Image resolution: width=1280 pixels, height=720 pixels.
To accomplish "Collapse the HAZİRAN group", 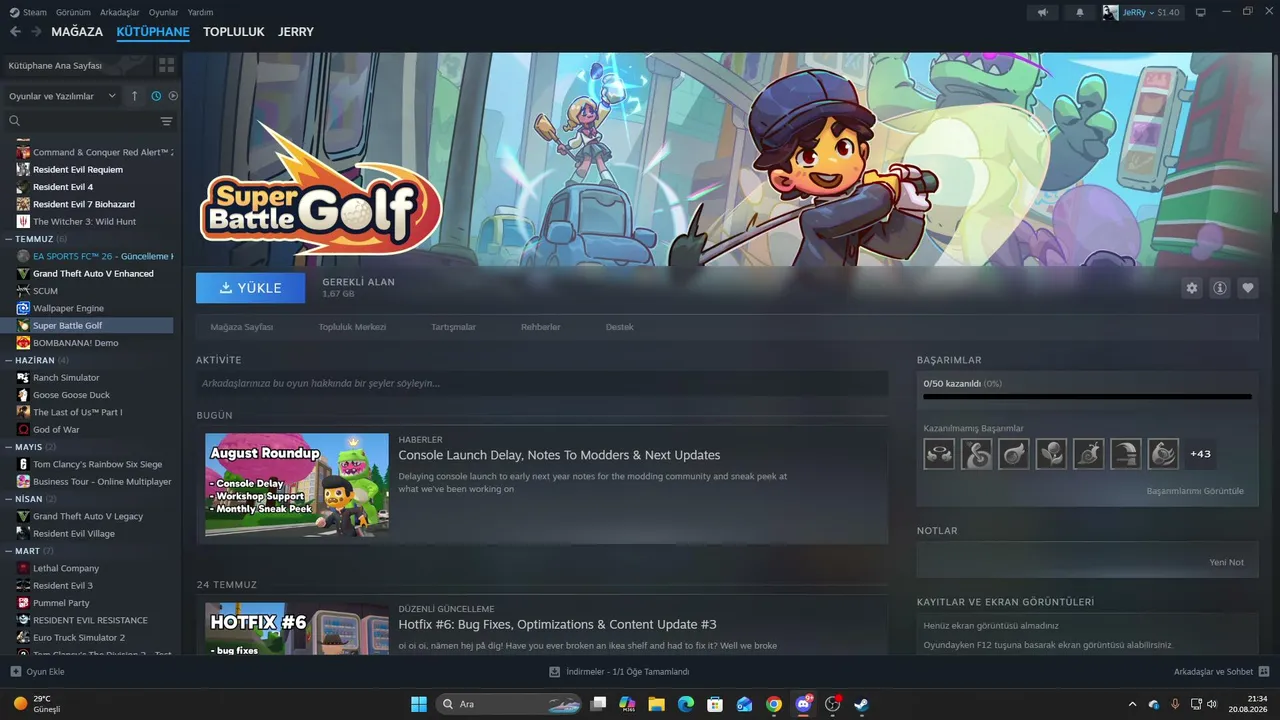I will [37, 360].
